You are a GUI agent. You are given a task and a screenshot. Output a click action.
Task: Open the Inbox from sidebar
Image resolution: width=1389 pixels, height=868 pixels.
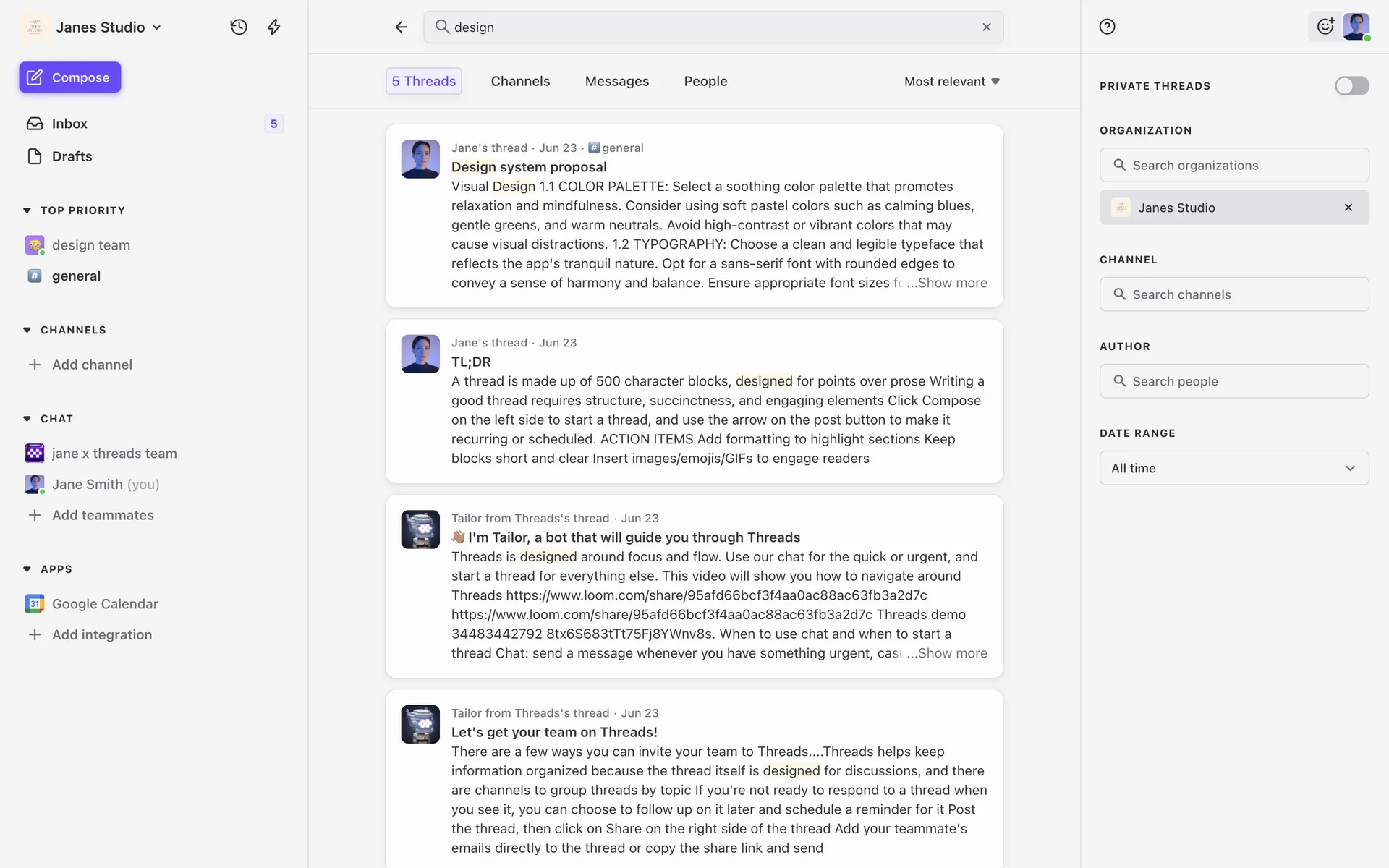pos(69,124)
